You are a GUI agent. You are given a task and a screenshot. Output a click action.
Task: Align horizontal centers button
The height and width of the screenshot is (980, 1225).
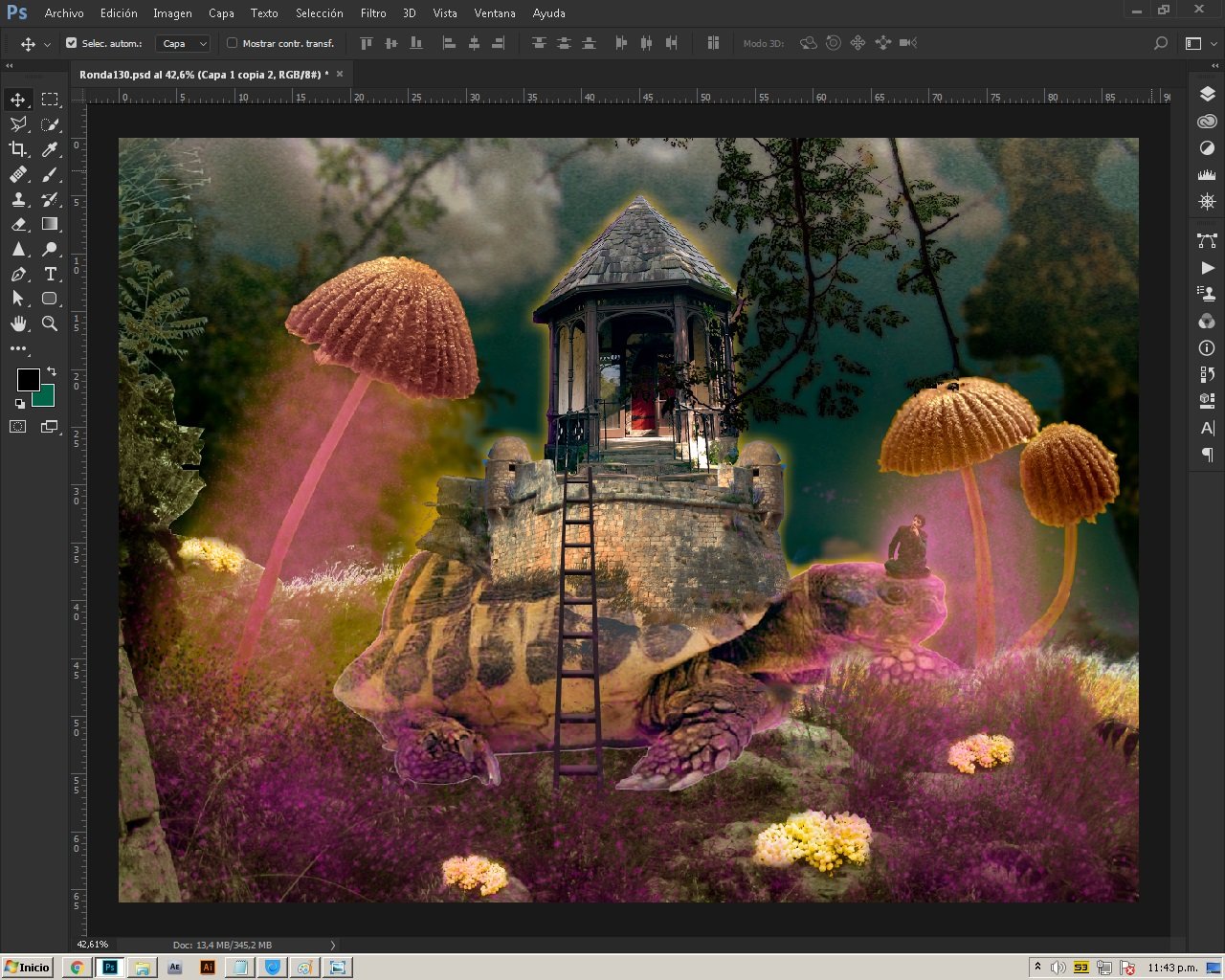[x=474, y=43]
